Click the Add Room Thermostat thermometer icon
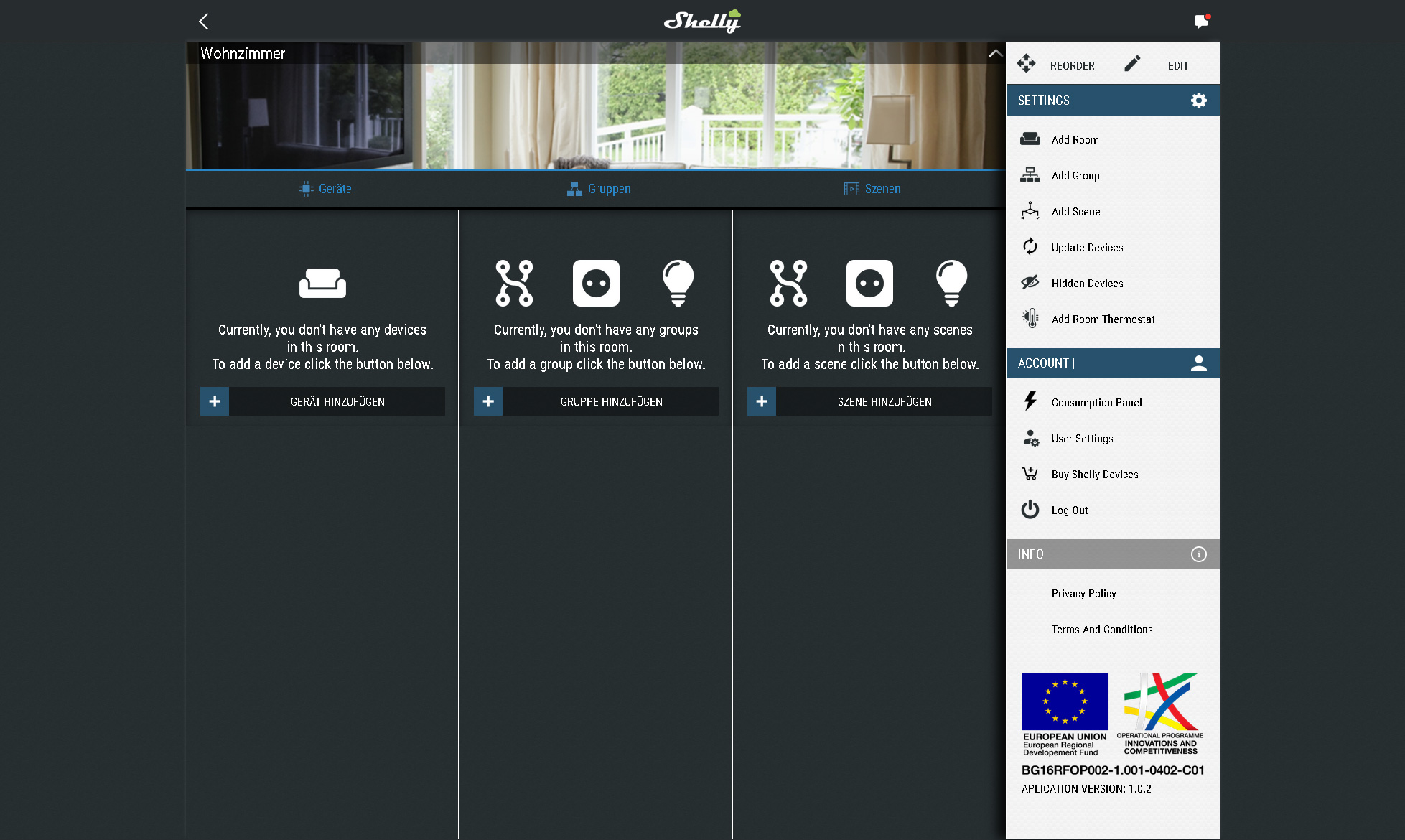The height and width of the screenshot is (840, 1405). (1030, 318)
